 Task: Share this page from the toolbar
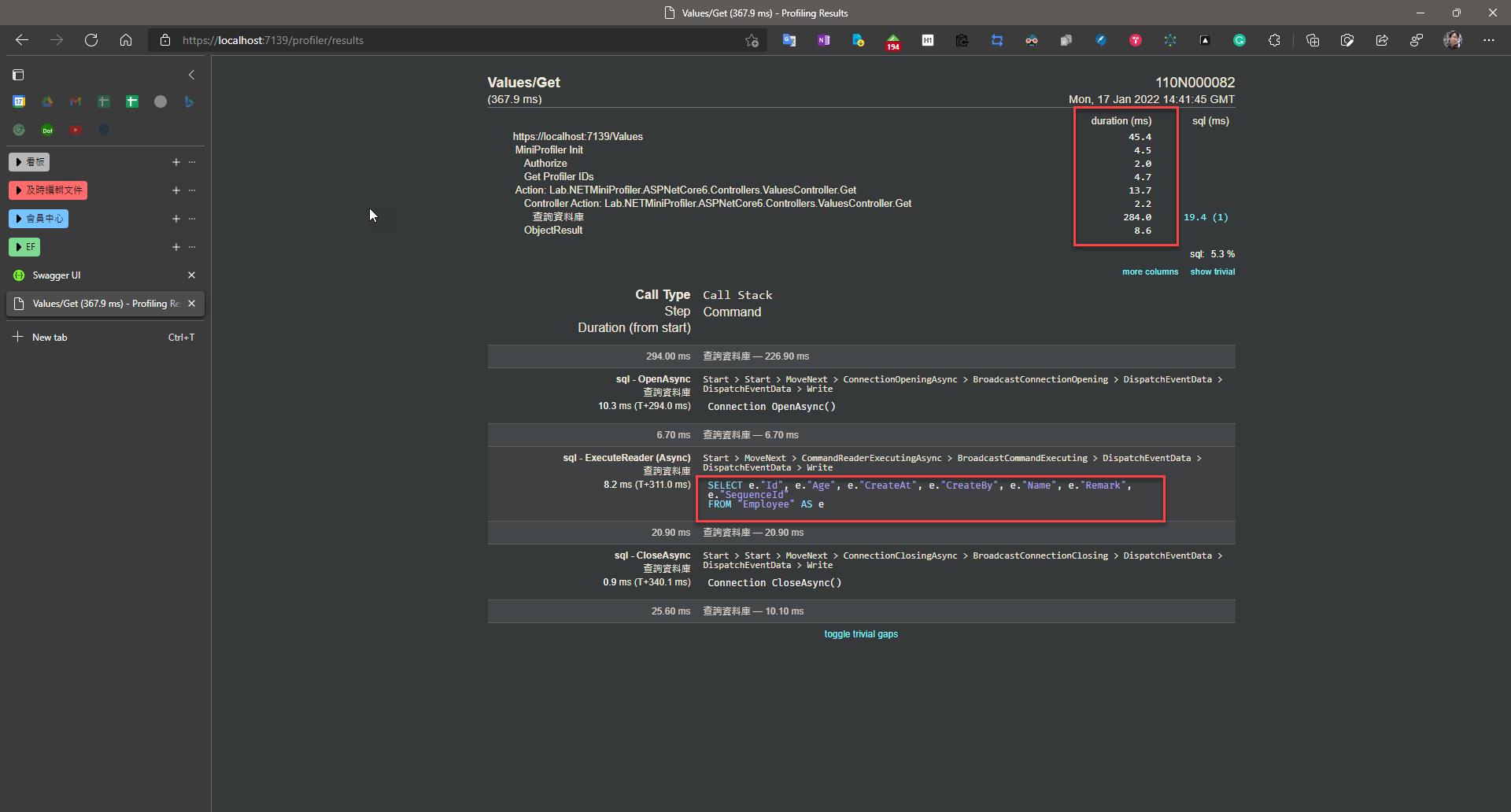[x=1382, y=40]
